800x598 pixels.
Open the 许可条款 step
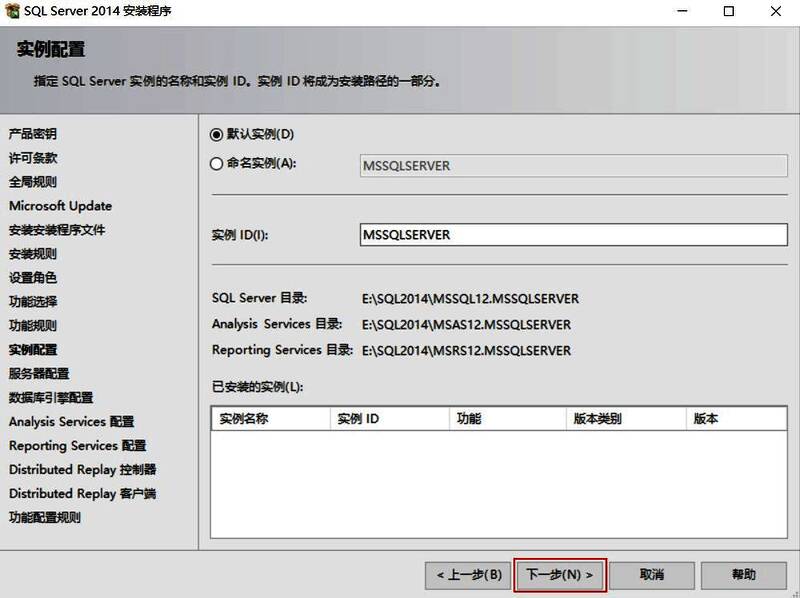35,158
